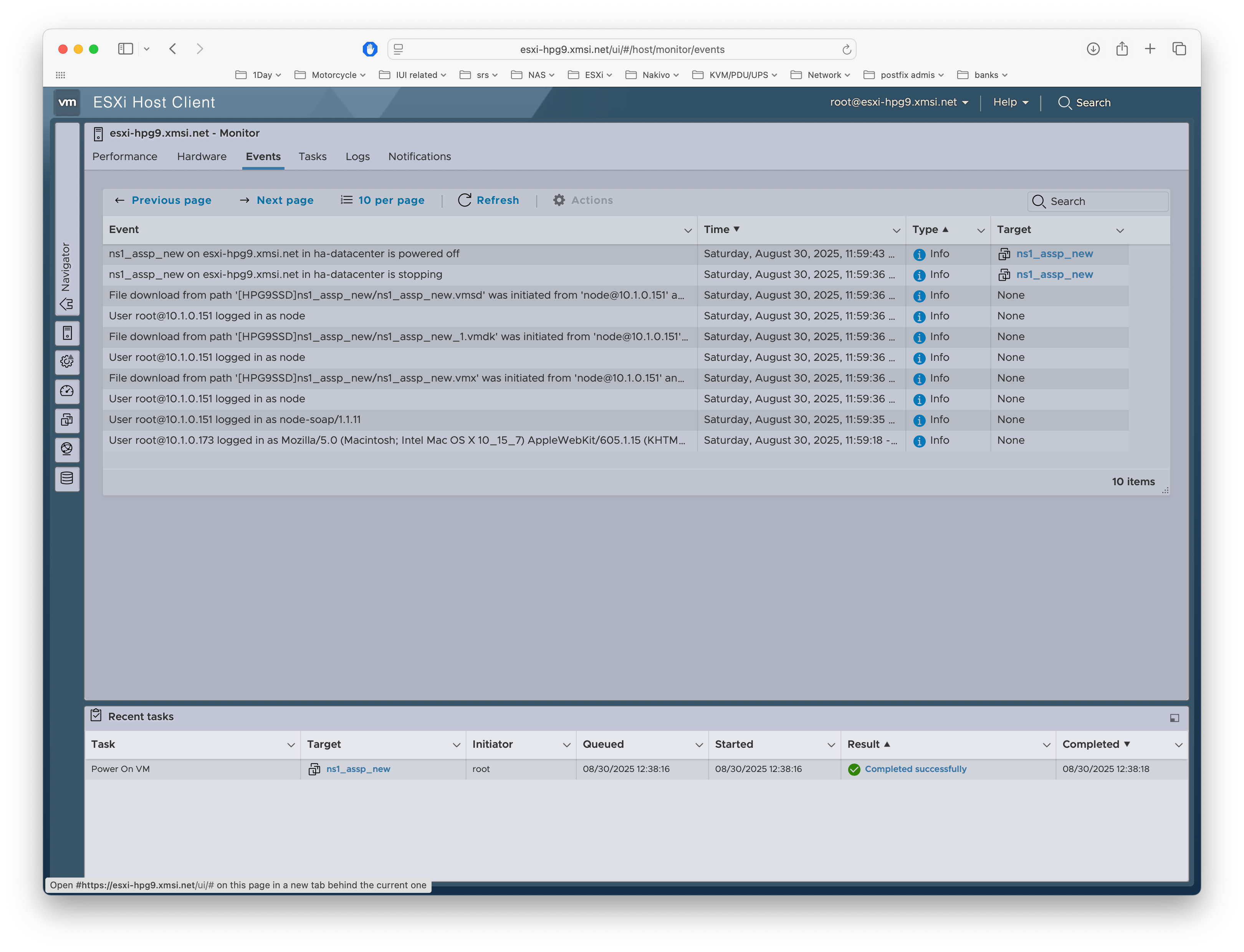Viewport: 1244px width, 952px height.
Task: Select the Monitor speedometer icon in the sidebar
Action: [67, 391]
